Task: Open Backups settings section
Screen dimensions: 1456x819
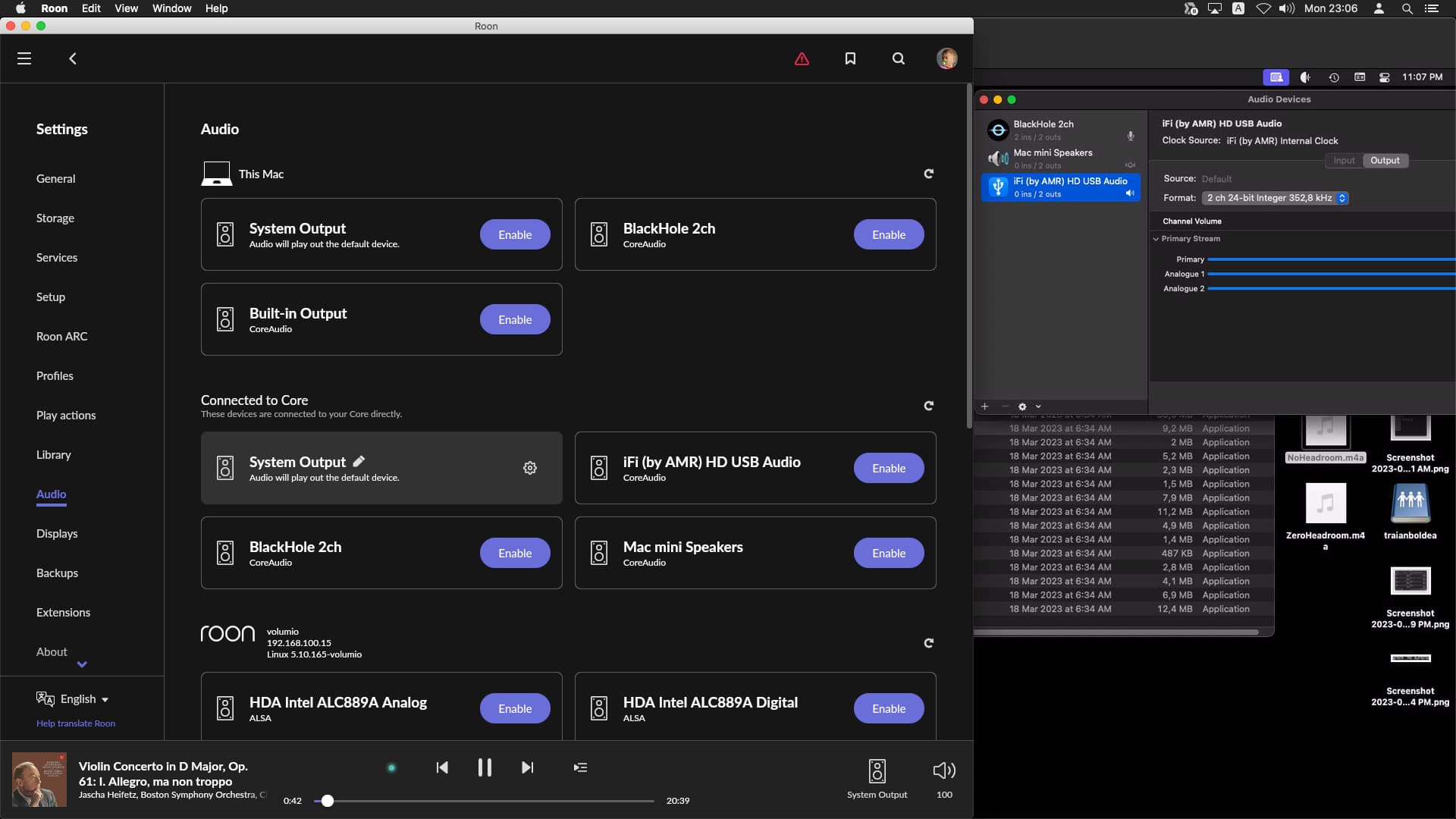Action: [57, 573]
